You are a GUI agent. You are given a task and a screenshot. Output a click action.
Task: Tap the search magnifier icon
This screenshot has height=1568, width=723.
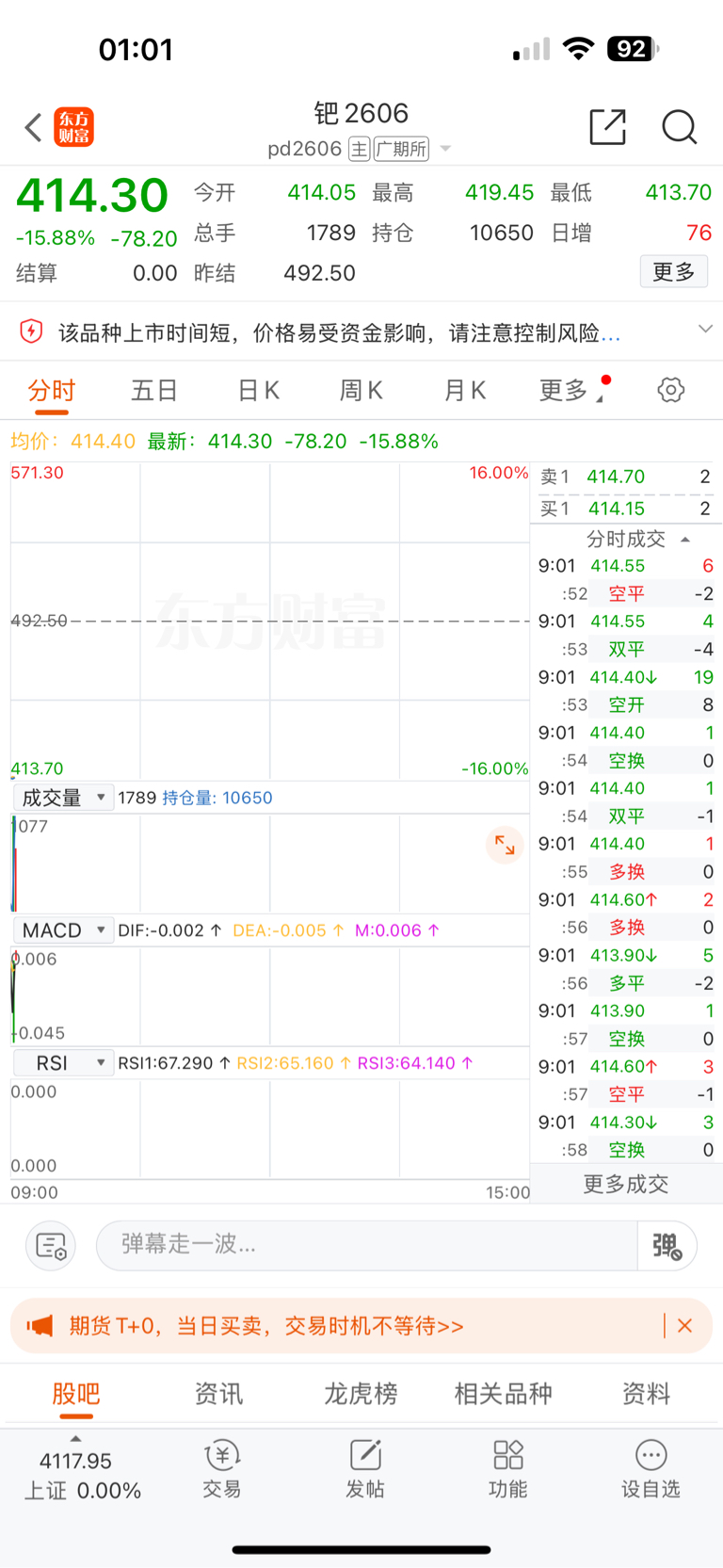[x=679, y=127]
